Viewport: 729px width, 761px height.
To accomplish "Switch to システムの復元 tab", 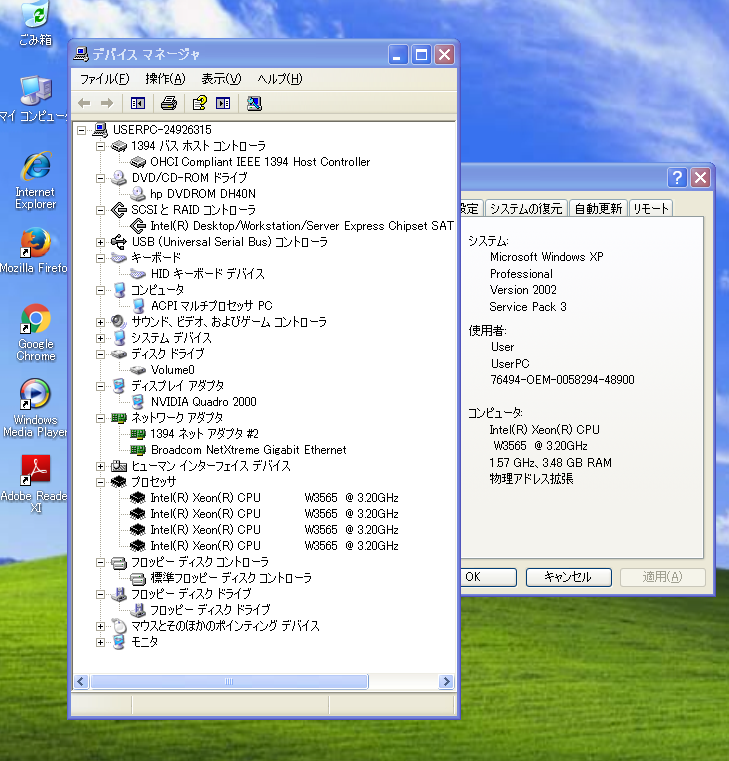I will pyautogui.click(x=526, y=209).
